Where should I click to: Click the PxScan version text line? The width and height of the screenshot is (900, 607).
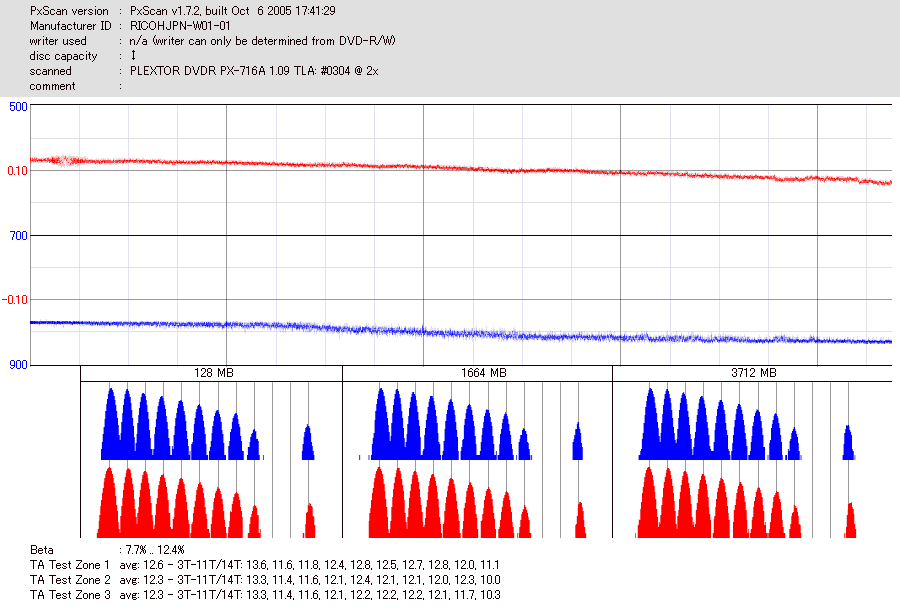tap(183, 11)
